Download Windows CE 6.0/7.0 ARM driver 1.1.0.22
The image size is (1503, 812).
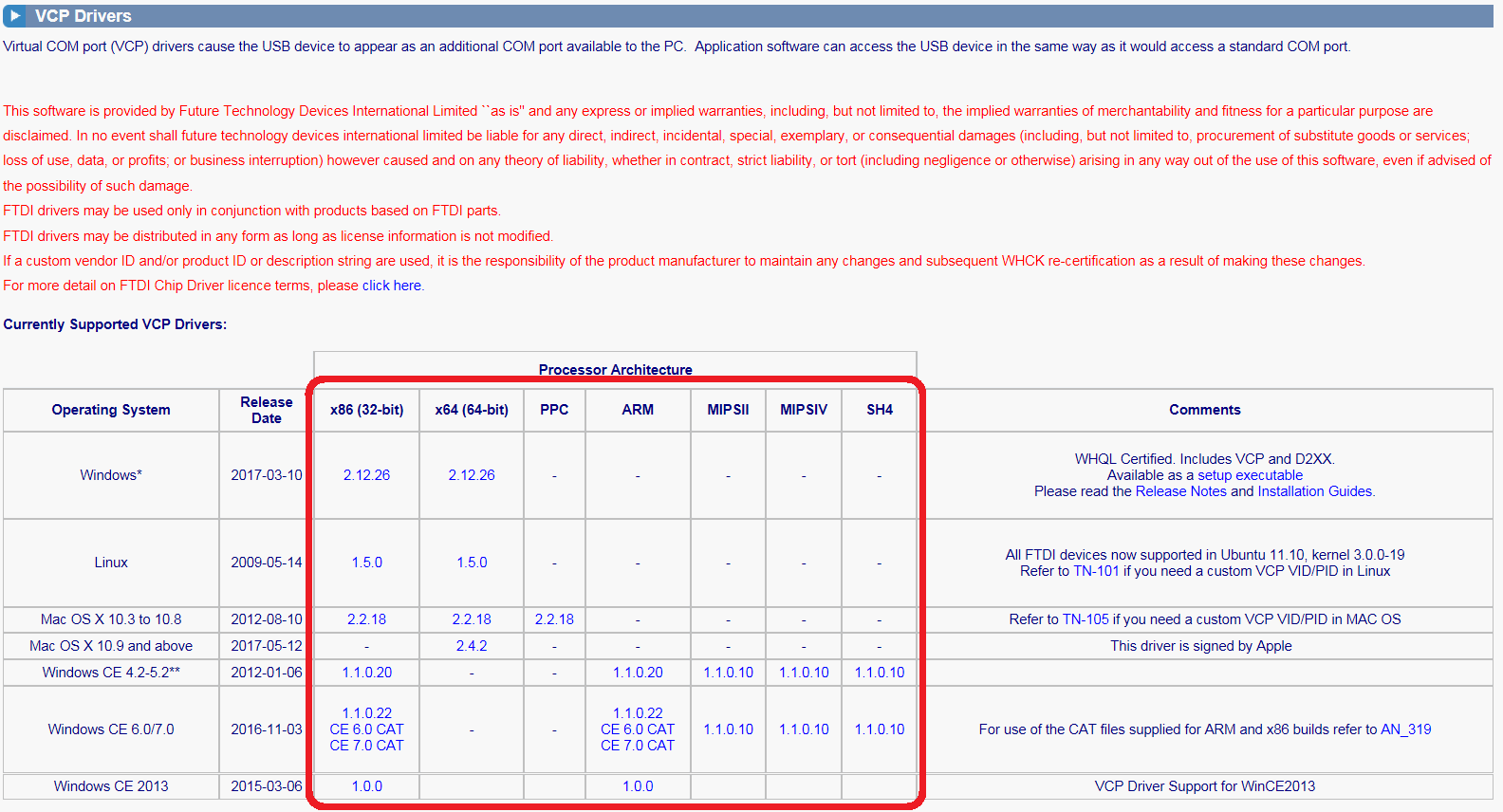(x=638, y=713)
